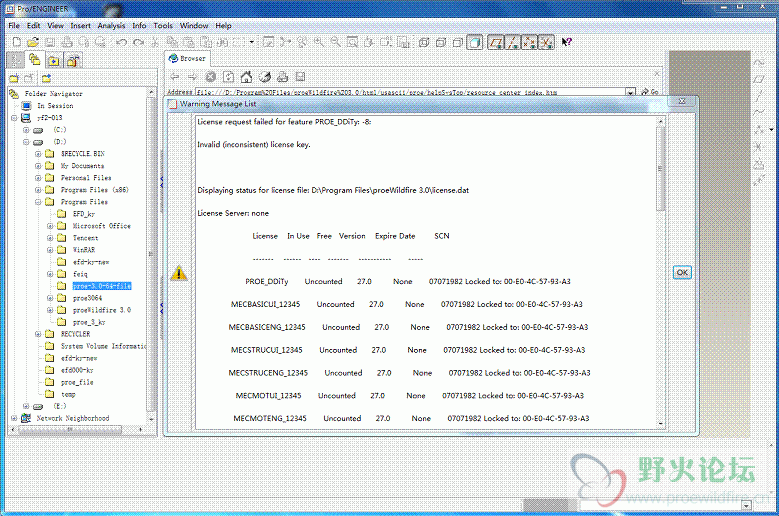Screen dimensions: 779x516
Task: Open the Connections navigator tab icon
Action: [73, 61]
